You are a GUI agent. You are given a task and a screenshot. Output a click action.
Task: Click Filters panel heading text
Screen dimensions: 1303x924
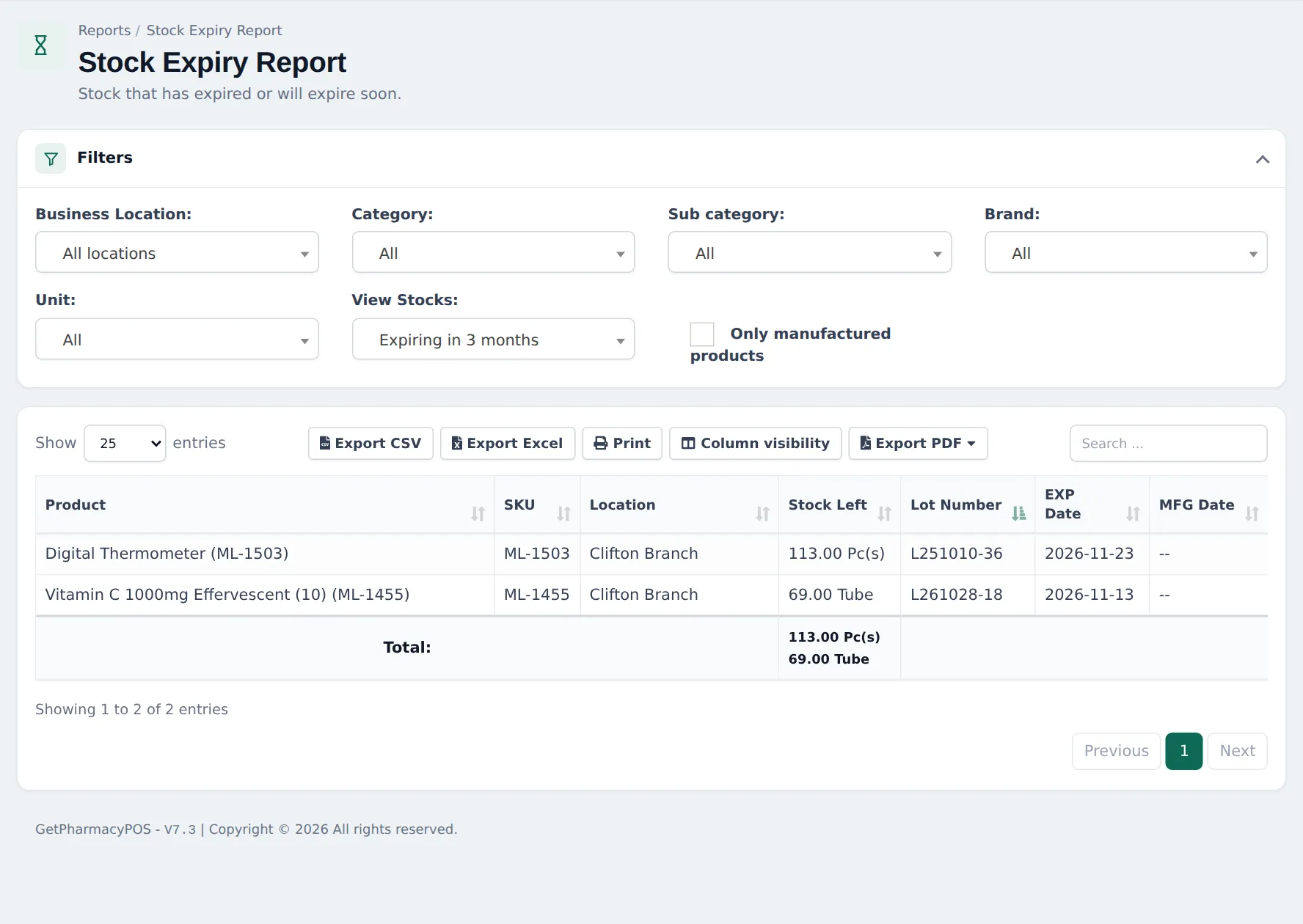click(105, 158)
